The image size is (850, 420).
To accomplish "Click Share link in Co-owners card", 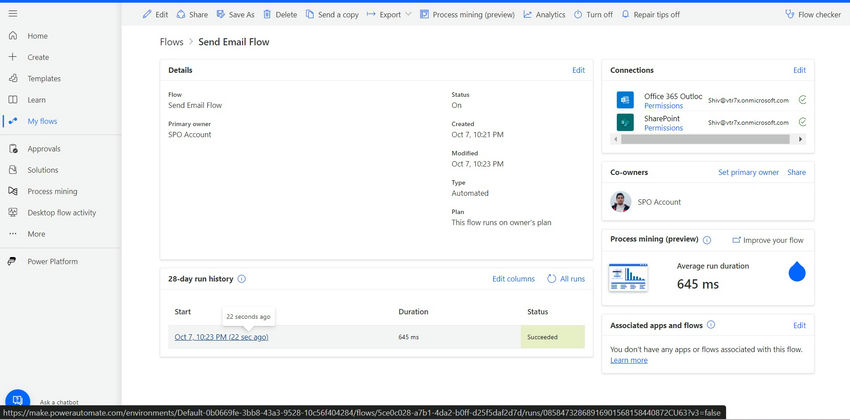I will point(796,172).
